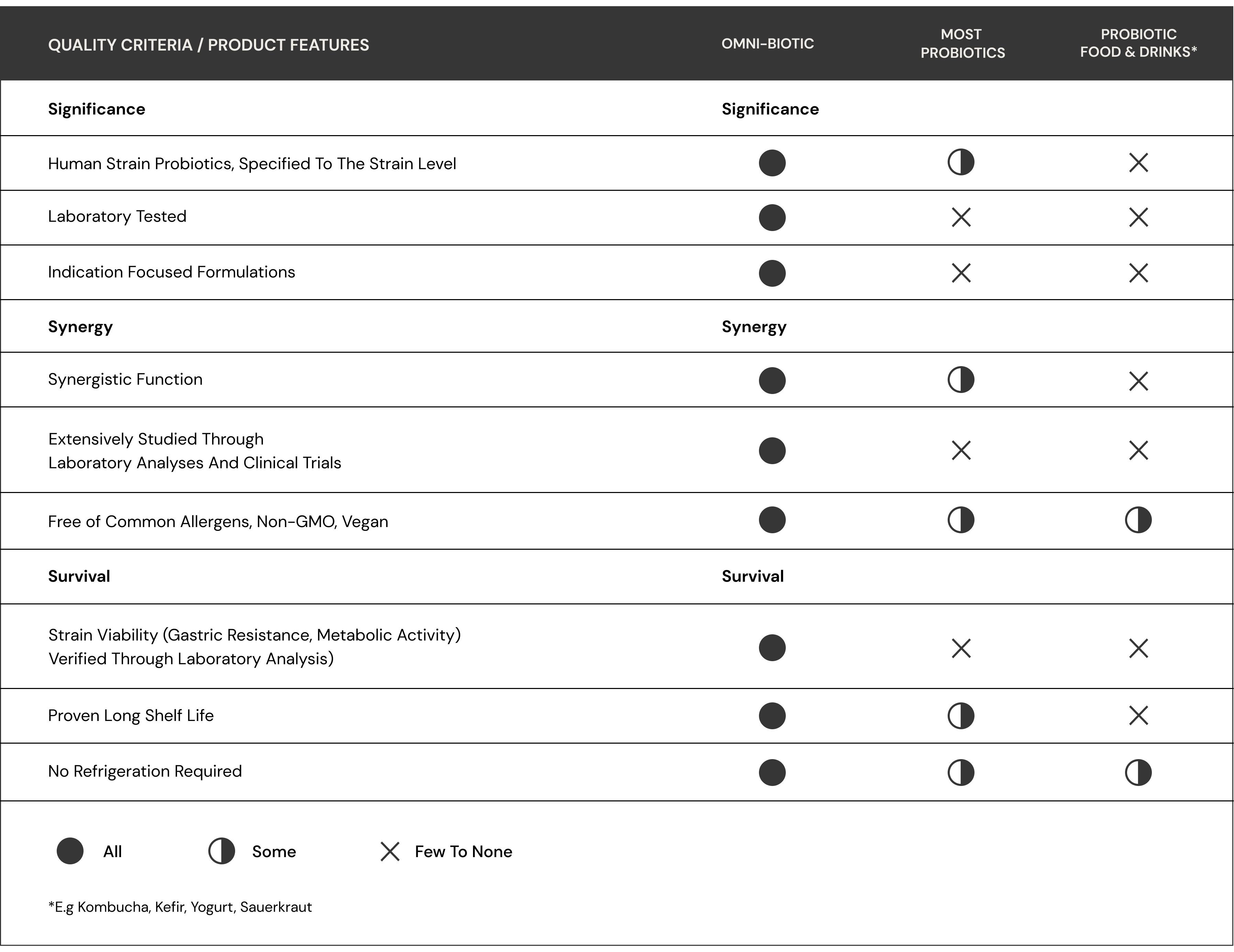Select the OMNI-BIOTIC column header

point(767,44)
